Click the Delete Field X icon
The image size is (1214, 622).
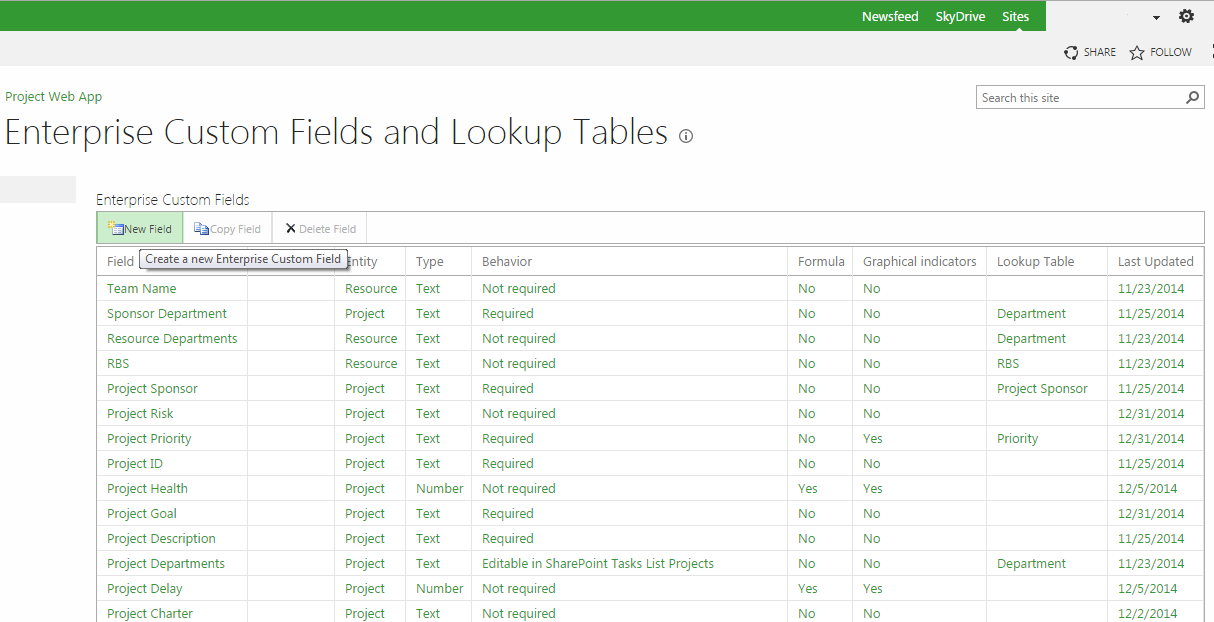pyautogui.click(x=290, y=229)
